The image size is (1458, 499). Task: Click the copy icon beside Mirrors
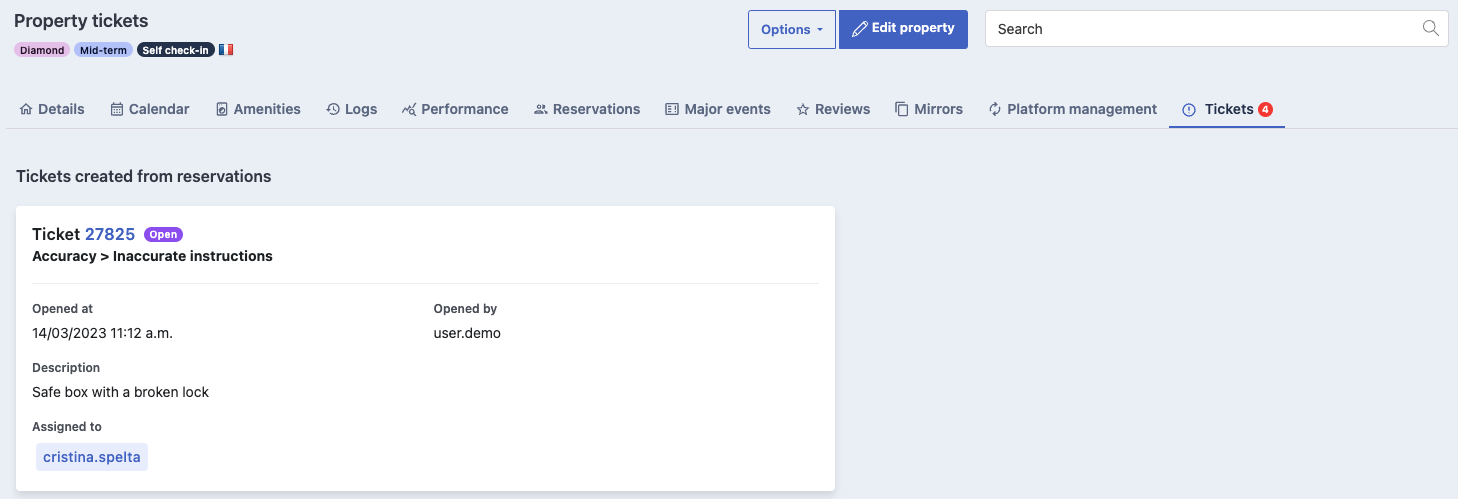[902, 109]
